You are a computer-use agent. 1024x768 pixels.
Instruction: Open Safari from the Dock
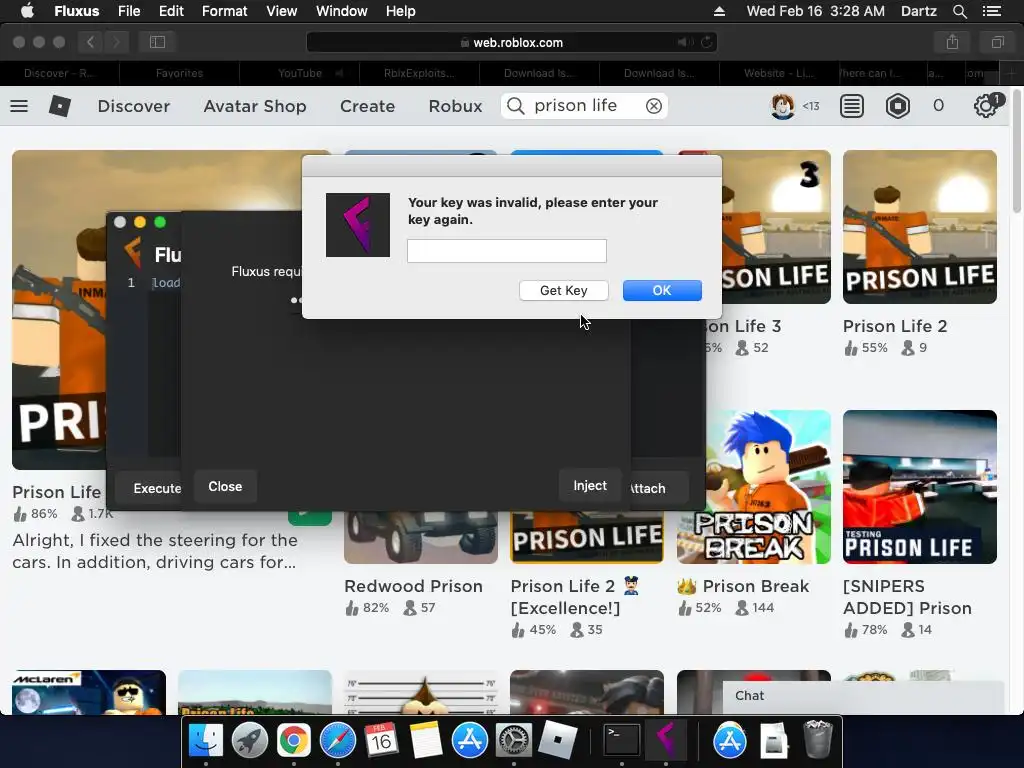click(x=338, y=740)
